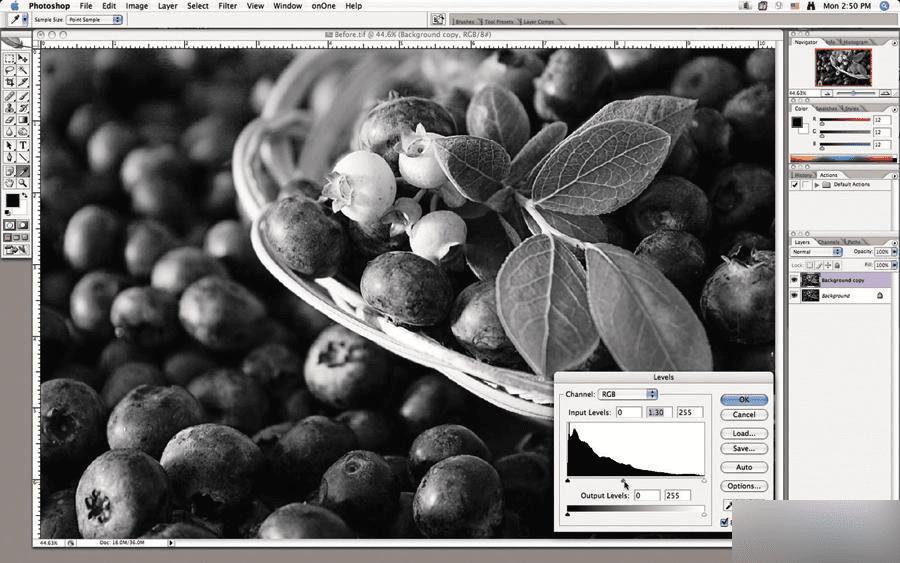Screen dimensions: 900x563
Task: Open the onOne menu
Action: click(324, 6)
